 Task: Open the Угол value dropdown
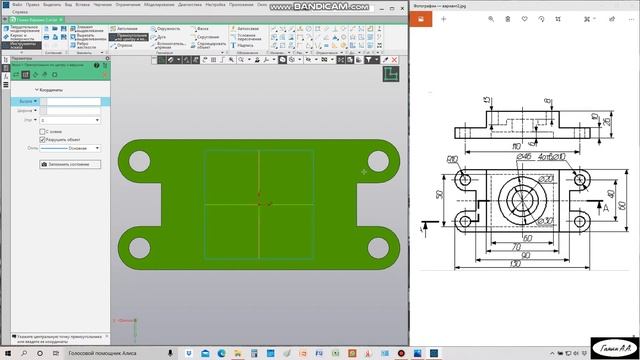pyautogui.click(x=97, y=120)
